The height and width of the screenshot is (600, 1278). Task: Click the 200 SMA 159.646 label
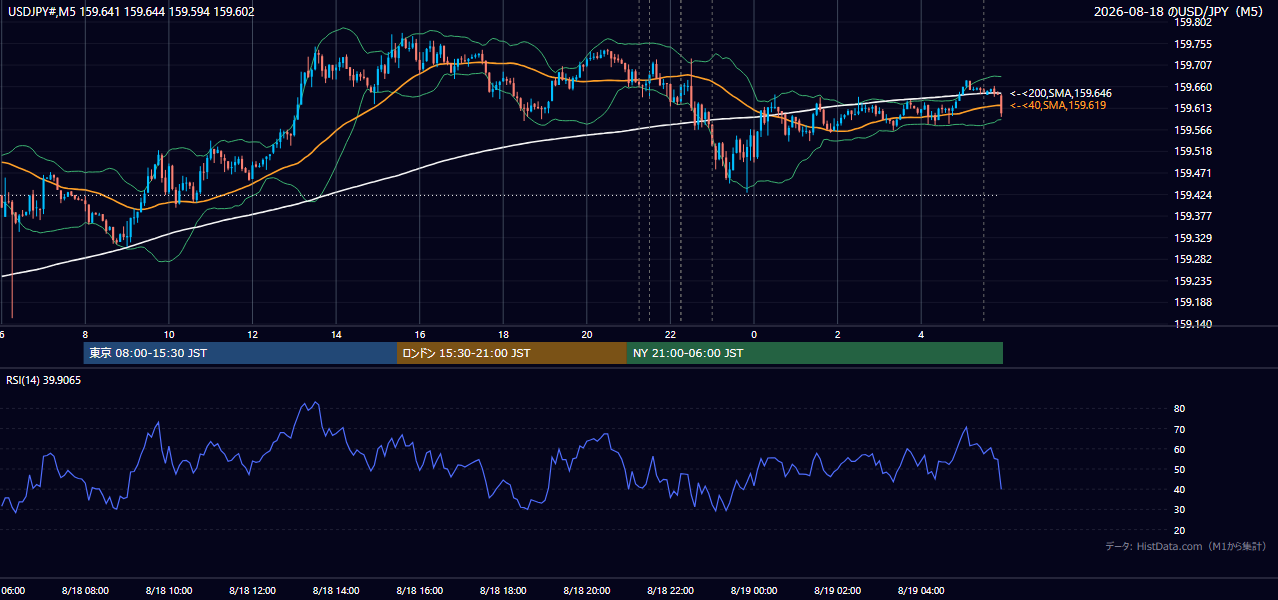coord(1061,93)
